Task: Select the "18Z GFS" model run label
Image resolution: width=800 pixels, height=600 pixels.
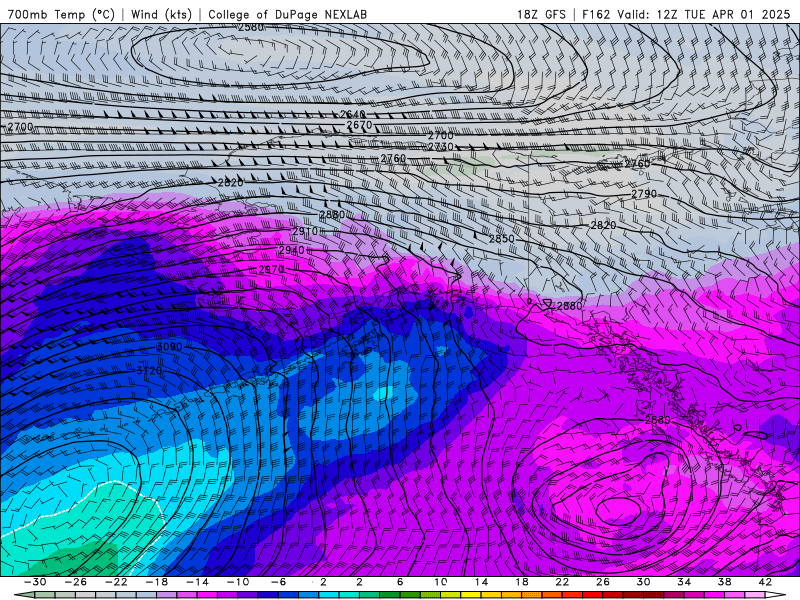Action: pos(541,14)
